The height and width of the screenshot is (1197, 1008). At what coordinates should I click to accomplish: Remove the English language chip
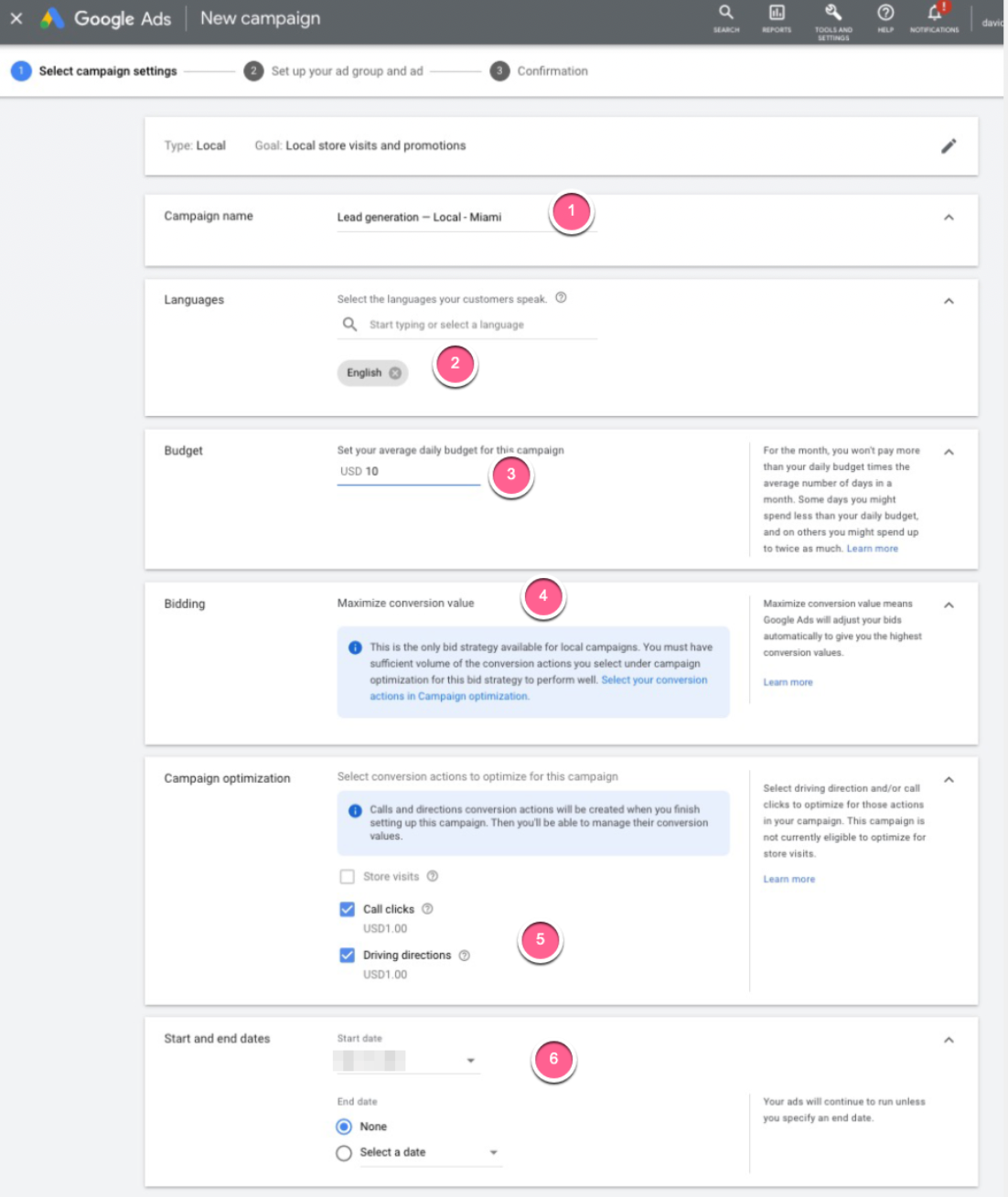pos(395,373)
